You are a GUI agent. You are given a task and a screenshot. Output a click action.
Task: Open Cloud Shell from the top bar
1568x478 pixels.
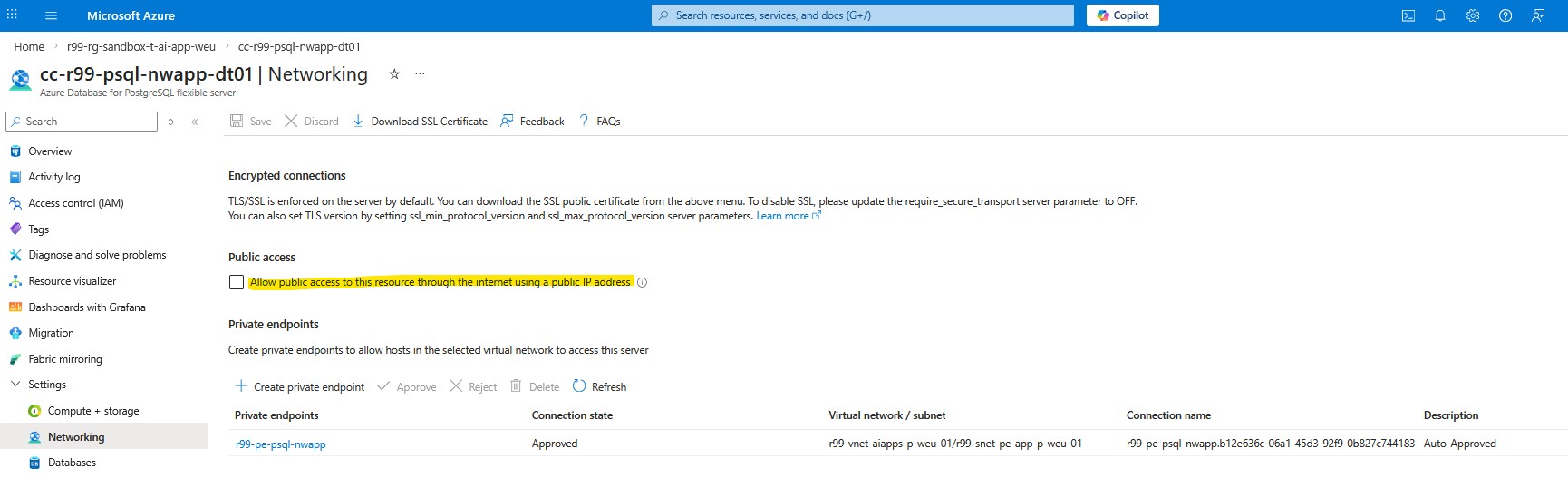coord(1408,15)
